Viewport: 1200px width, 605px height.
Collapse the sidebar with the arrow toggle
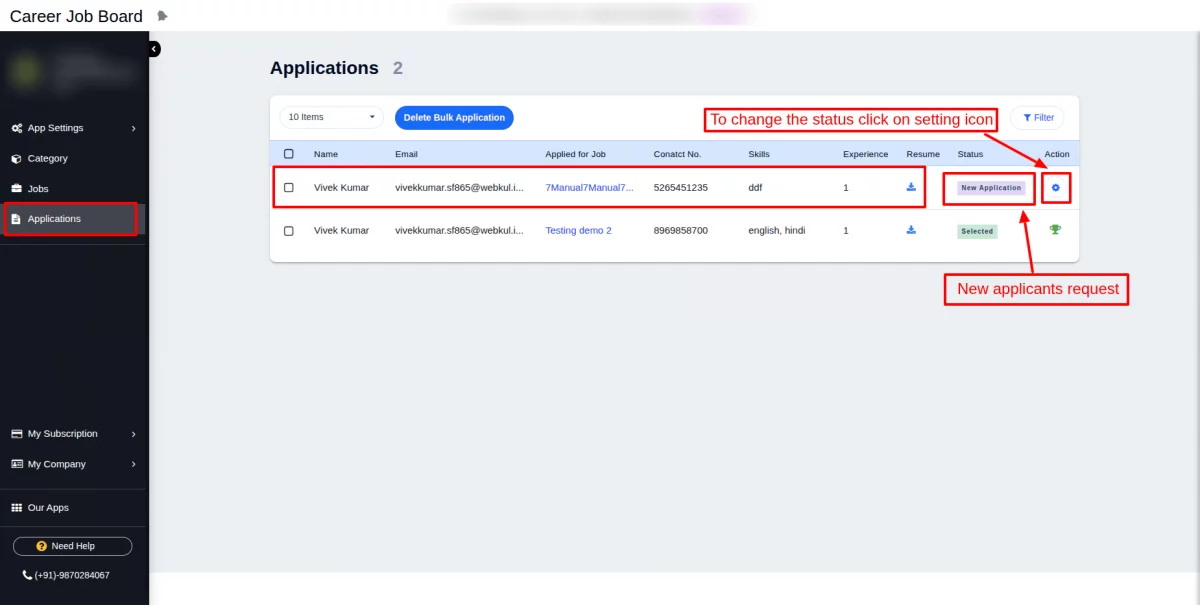pos(154,48)
